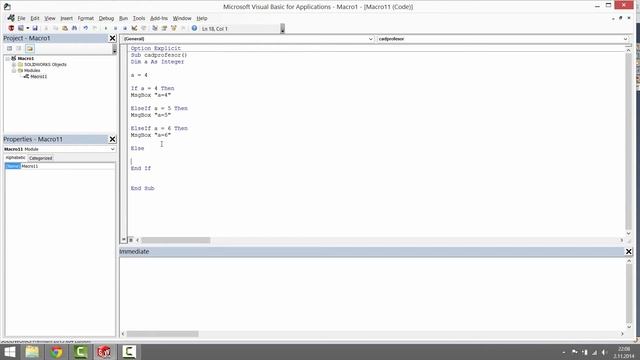This screenshot has width=640, height=360.
Task: Save the macro with the disk icon
Action: [x=35, y=28]
